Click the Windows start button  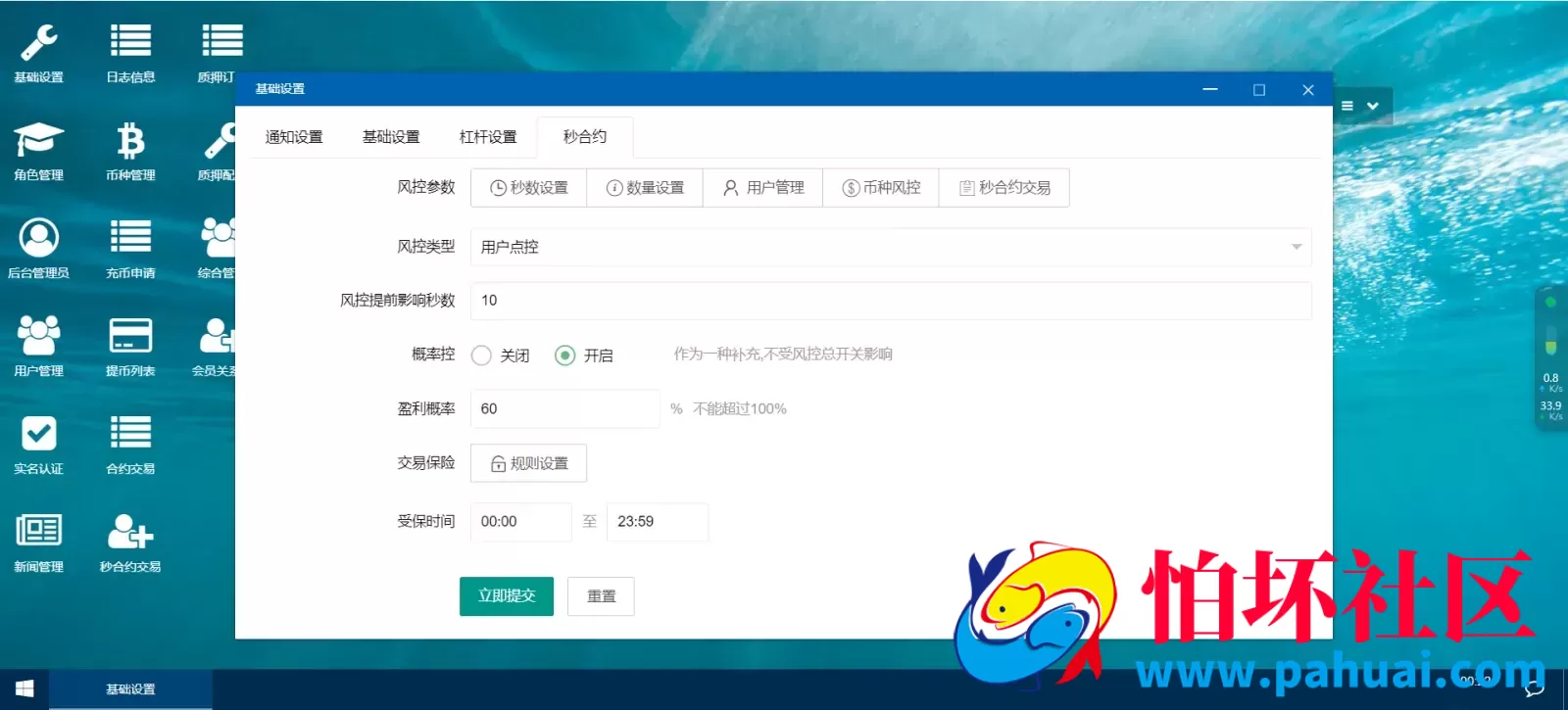coord(24,689)
